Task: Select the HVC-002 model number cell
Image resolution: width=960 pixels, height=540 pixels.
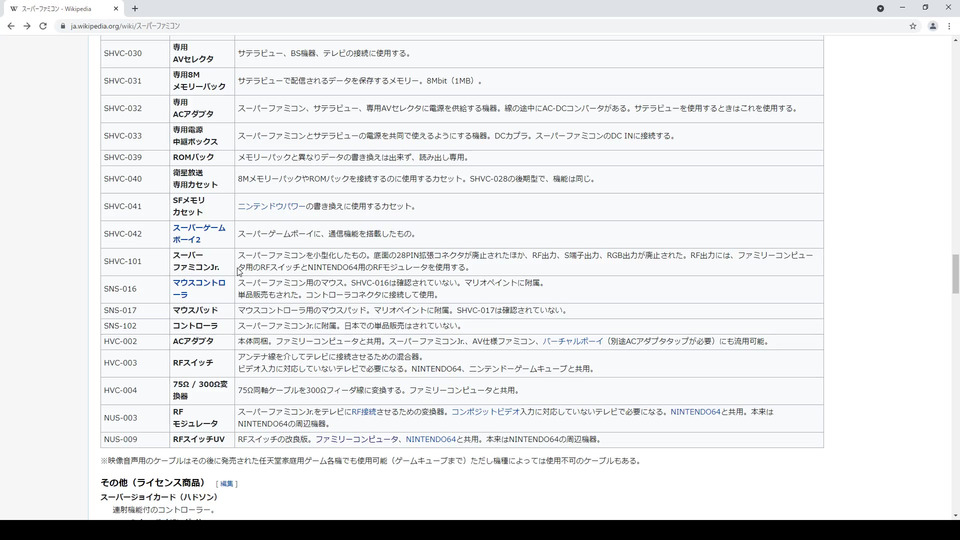Action: 135,341
